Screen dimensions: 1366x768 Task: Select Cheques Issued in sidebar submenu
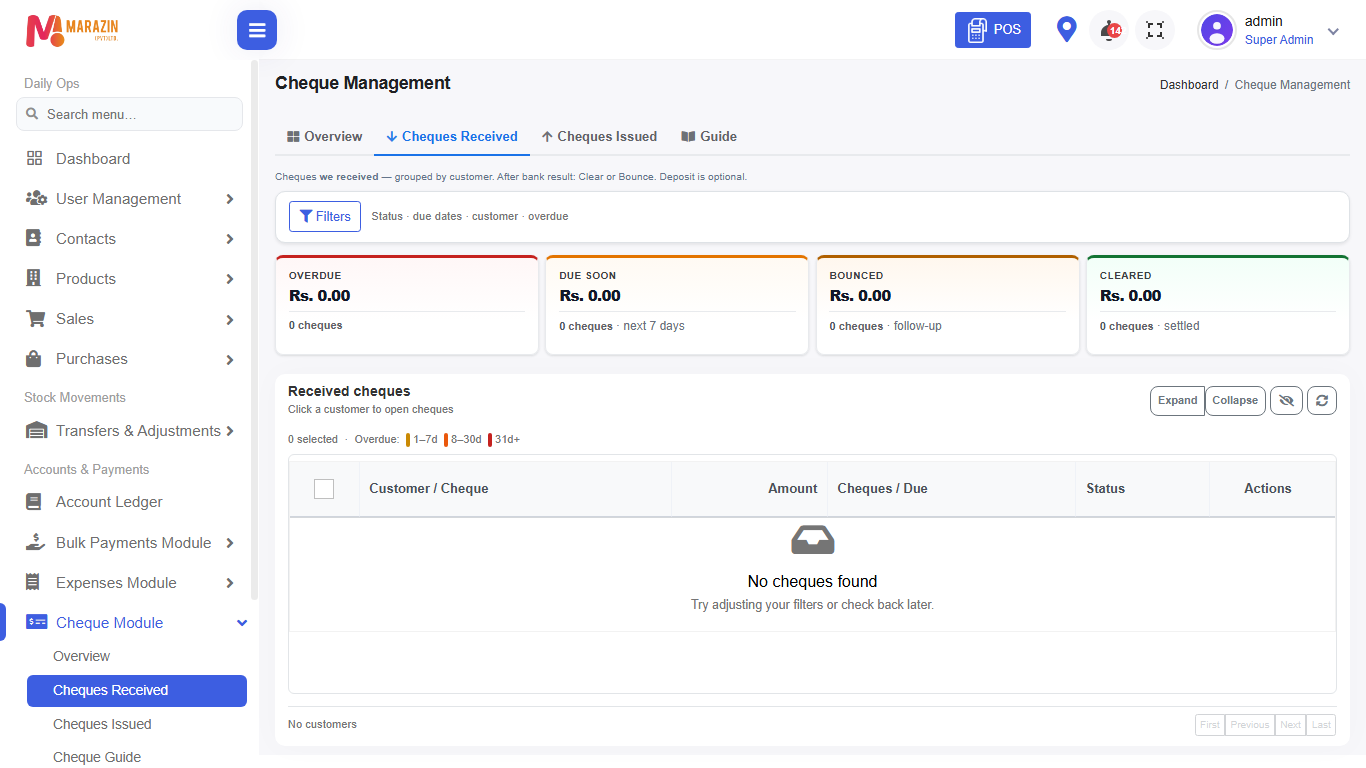pyautogui.click(x=102, y=724)
